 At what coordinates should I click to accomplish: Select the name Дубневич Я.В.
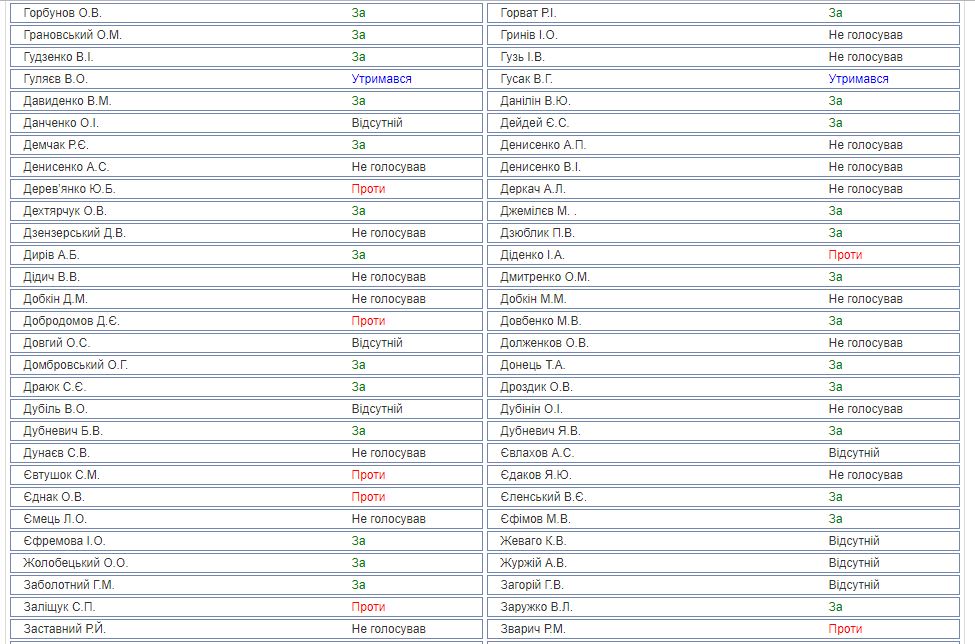540,431
